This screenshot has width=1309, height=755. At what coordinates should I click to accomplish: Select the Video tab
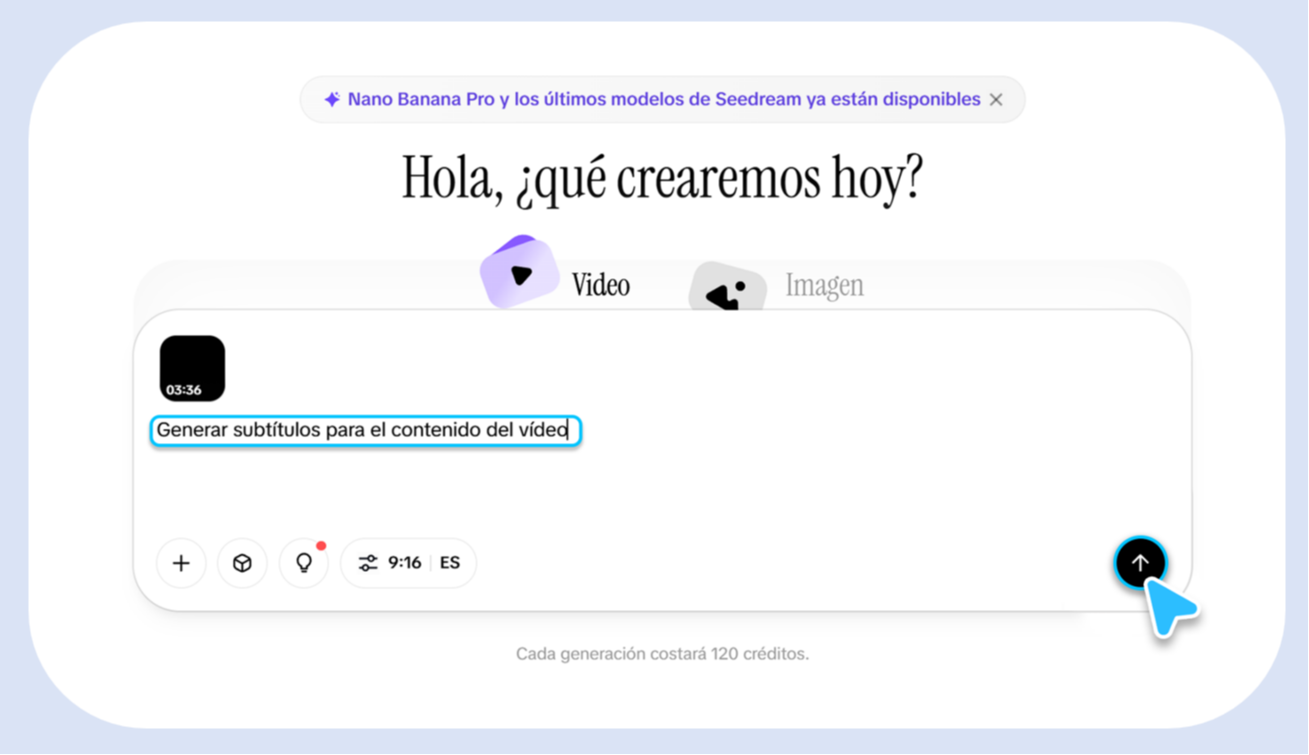(600, 285)
